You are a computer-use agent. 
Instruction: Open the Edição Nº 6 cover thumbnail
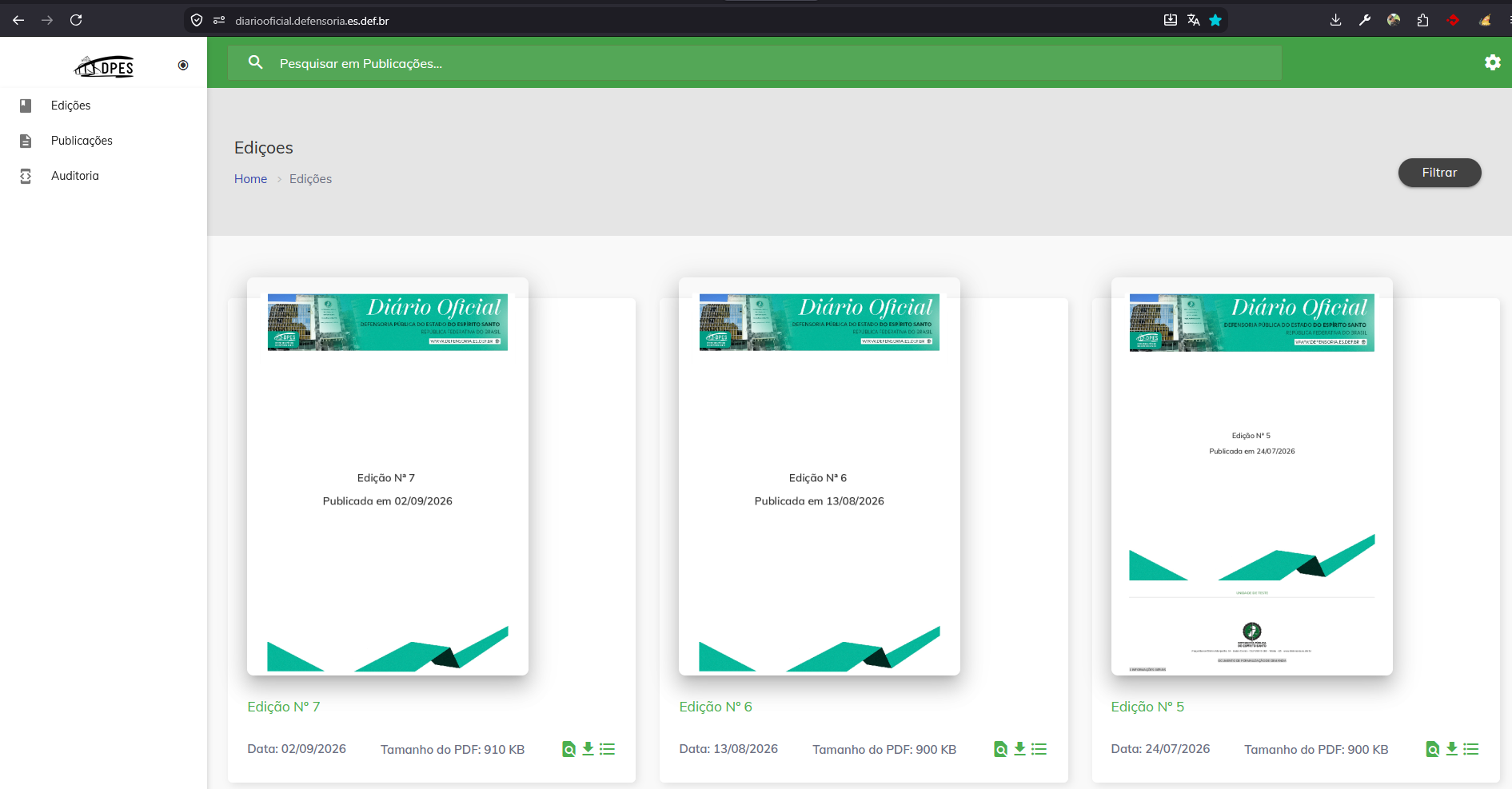click(x=820, y=476)
